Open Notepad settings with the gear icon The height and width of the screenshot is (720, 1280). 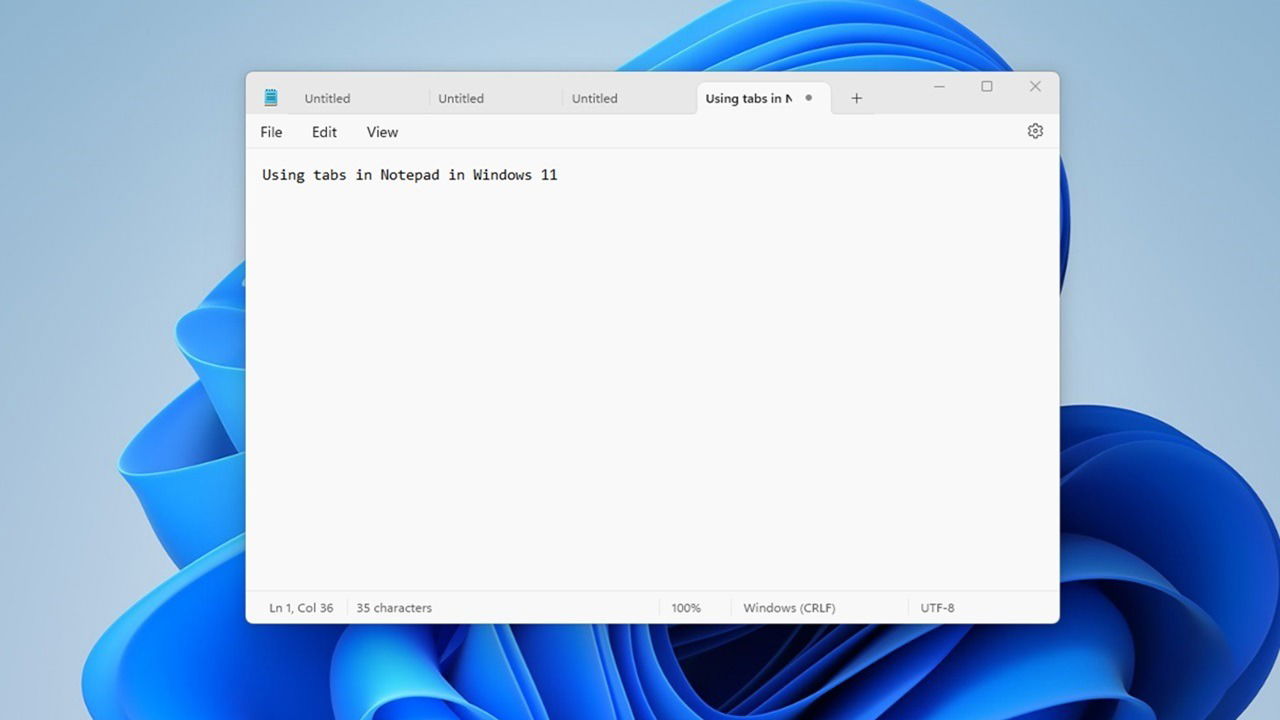click(1035, 130)
